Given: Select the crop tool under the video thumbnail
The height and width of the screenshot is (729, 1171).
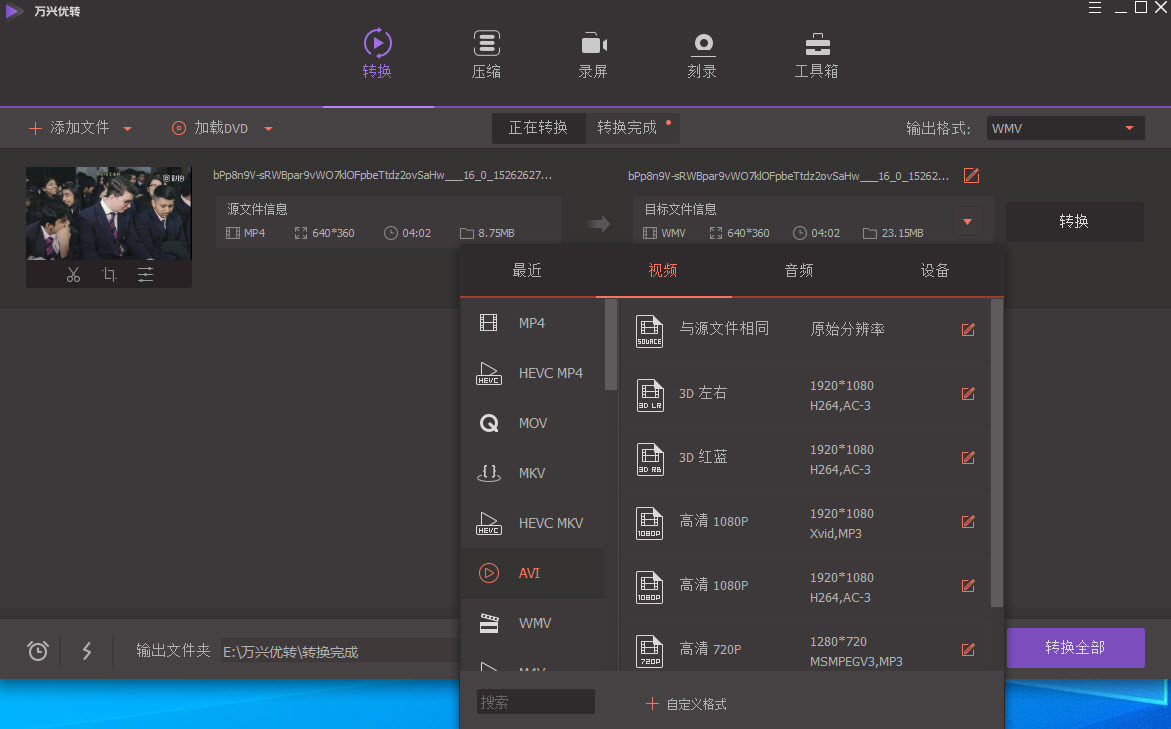Looking at the screenshot, I should click(109, 274).
